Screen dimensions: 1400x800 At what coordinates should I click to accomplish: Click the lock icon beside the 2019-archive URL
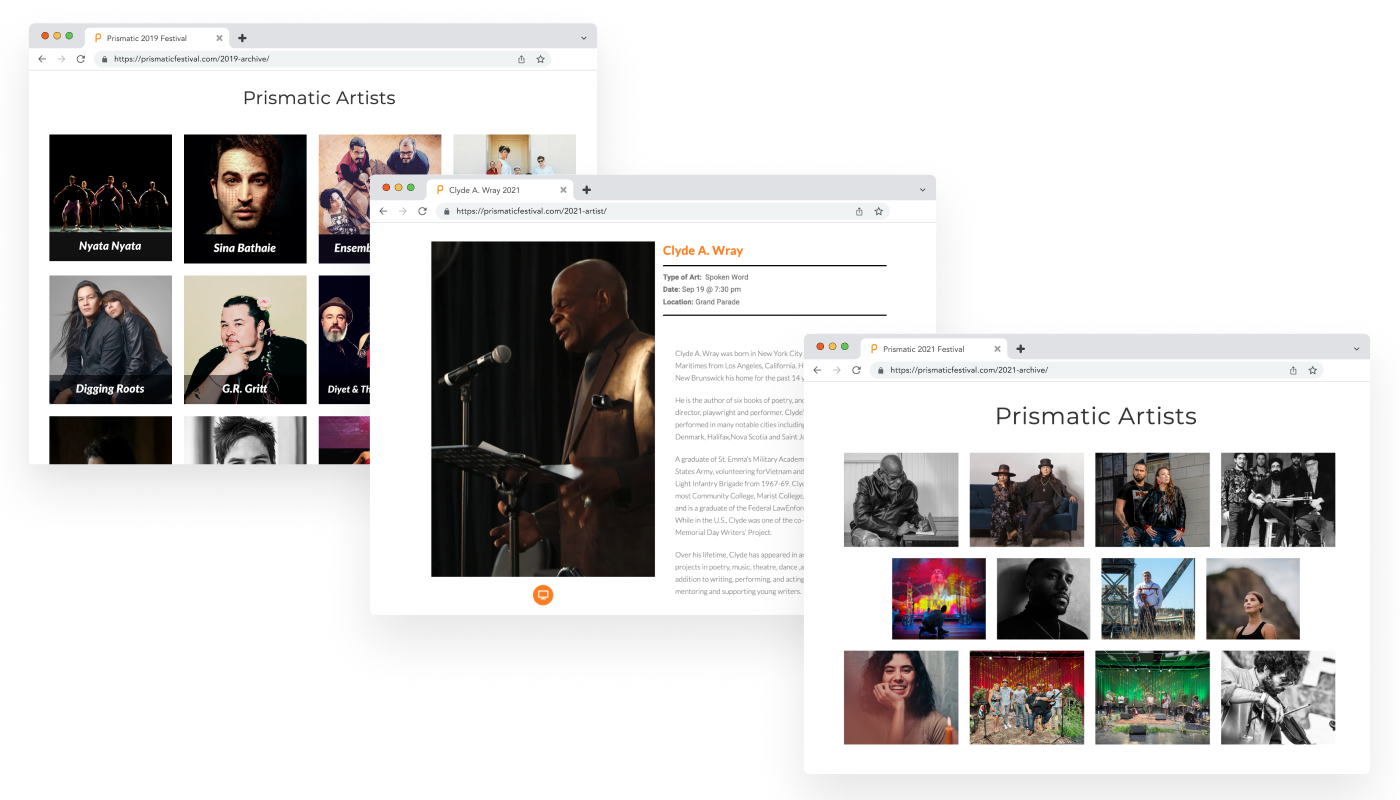(x=104, y=59)
